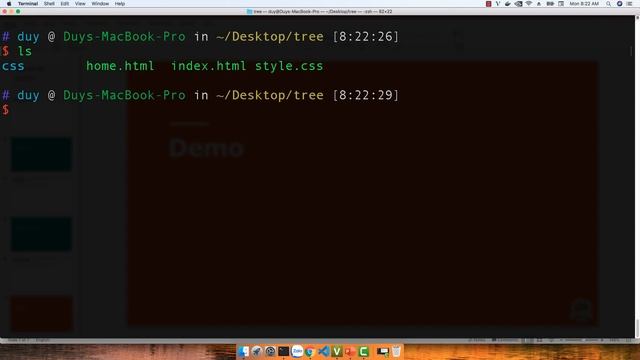Click the menu bar clock Mon 8:22 AM
The width and height of the screenshot is (640, 360).
point(584,4)
